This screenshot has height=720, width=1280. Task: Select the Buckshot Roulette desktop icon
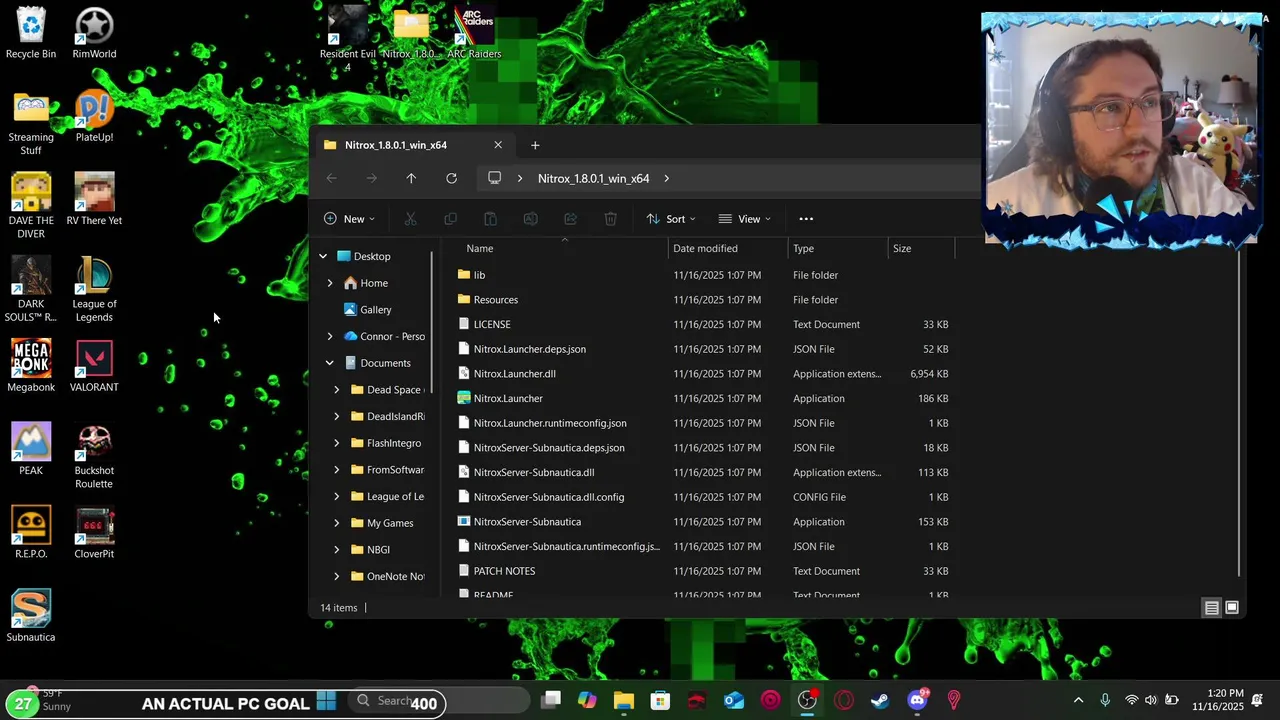pos(94,457)
